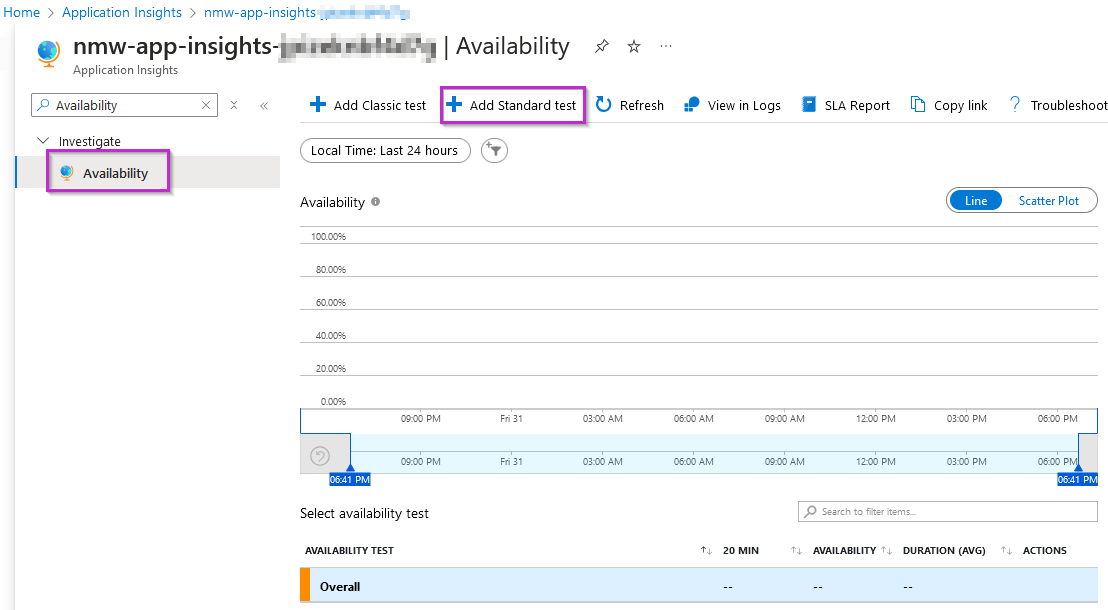The height and width of the screenshot is (610, 1108).
Task: Sort by Availability Test column
Action: 349,551
